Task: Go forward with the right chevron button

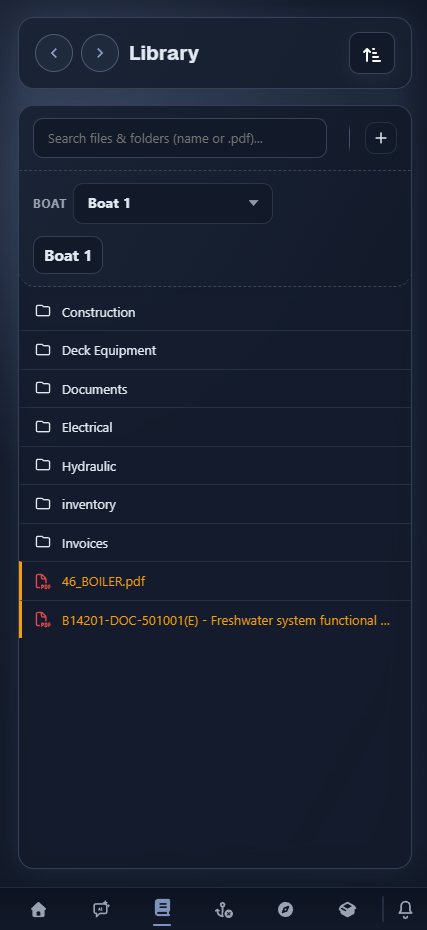Action: tap(100, 53)
